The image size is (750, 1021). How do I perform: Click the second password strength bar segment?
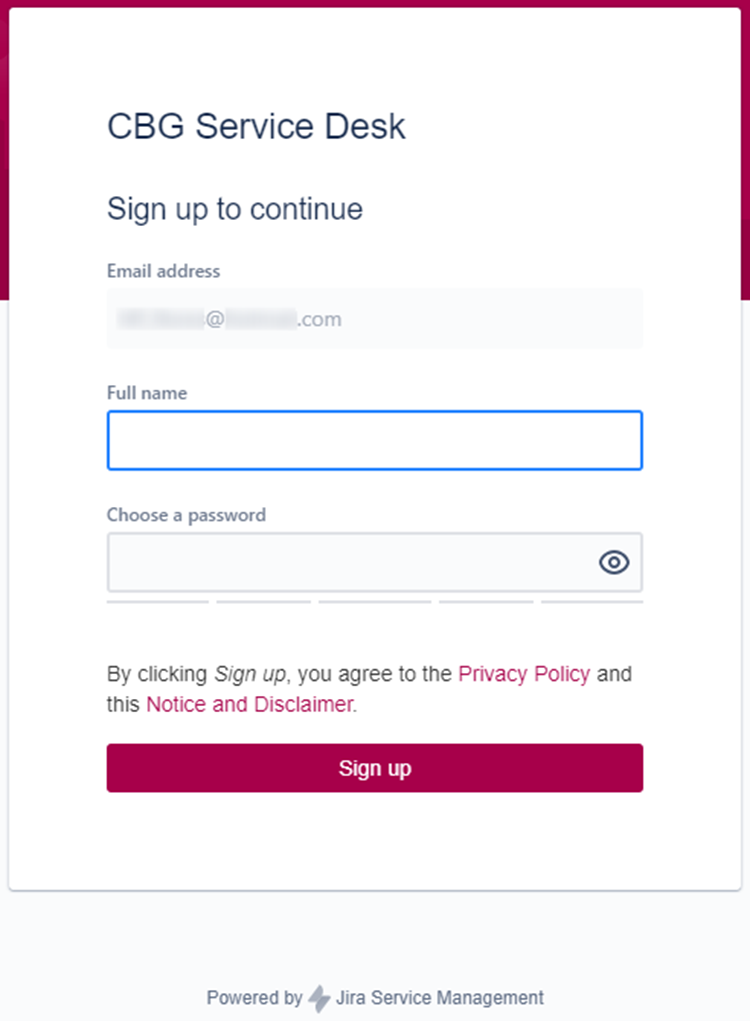264,602
